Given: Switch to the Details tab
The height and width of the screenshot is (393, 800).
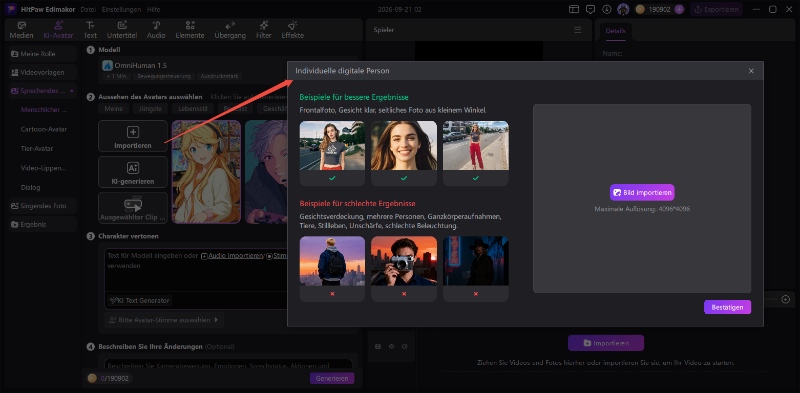Looking at the screenshot, I should (x=615, y=31).
